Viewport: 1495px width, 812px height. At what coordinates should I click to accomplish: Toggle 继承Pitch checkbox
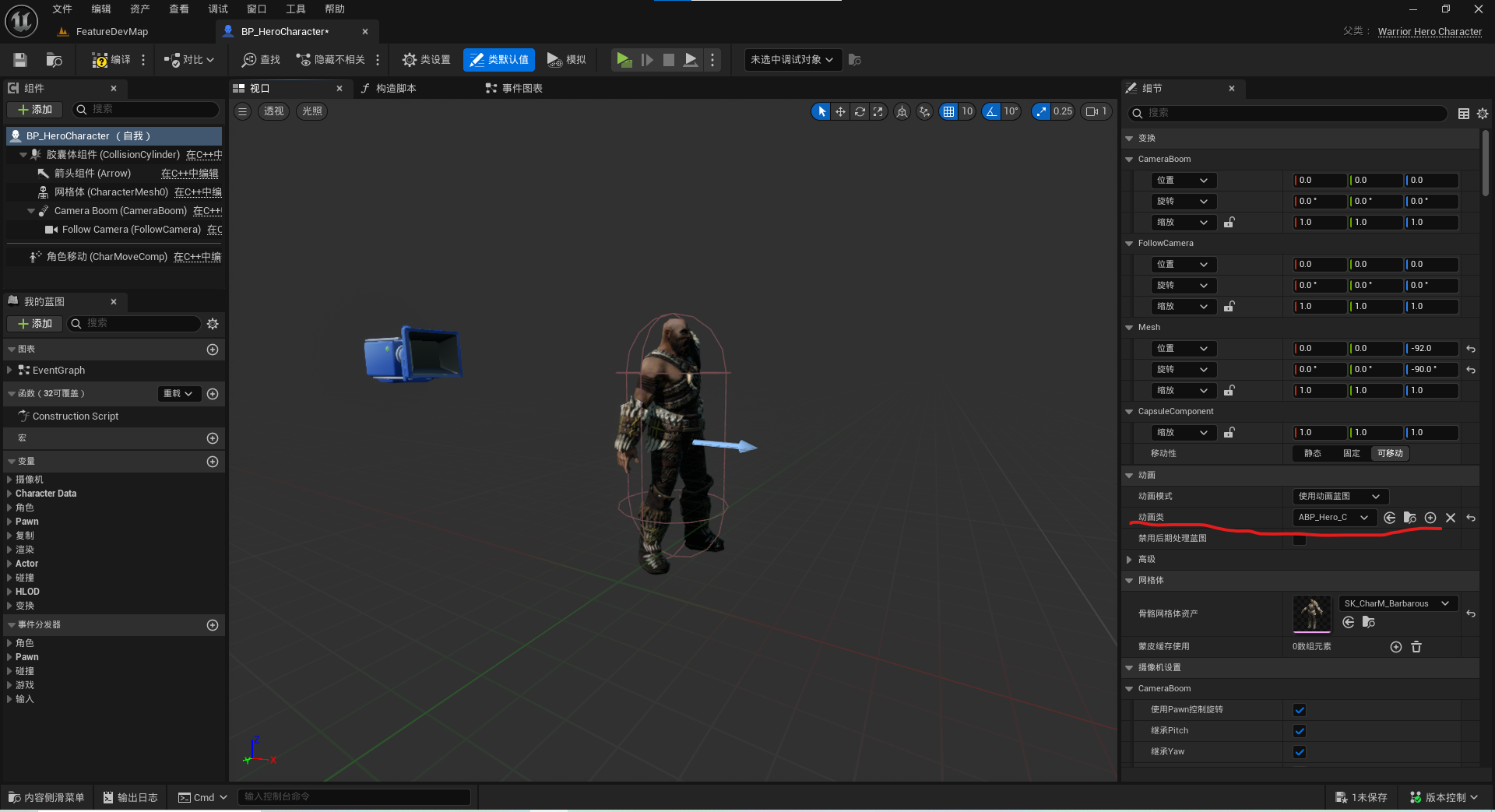point(1300,731)
